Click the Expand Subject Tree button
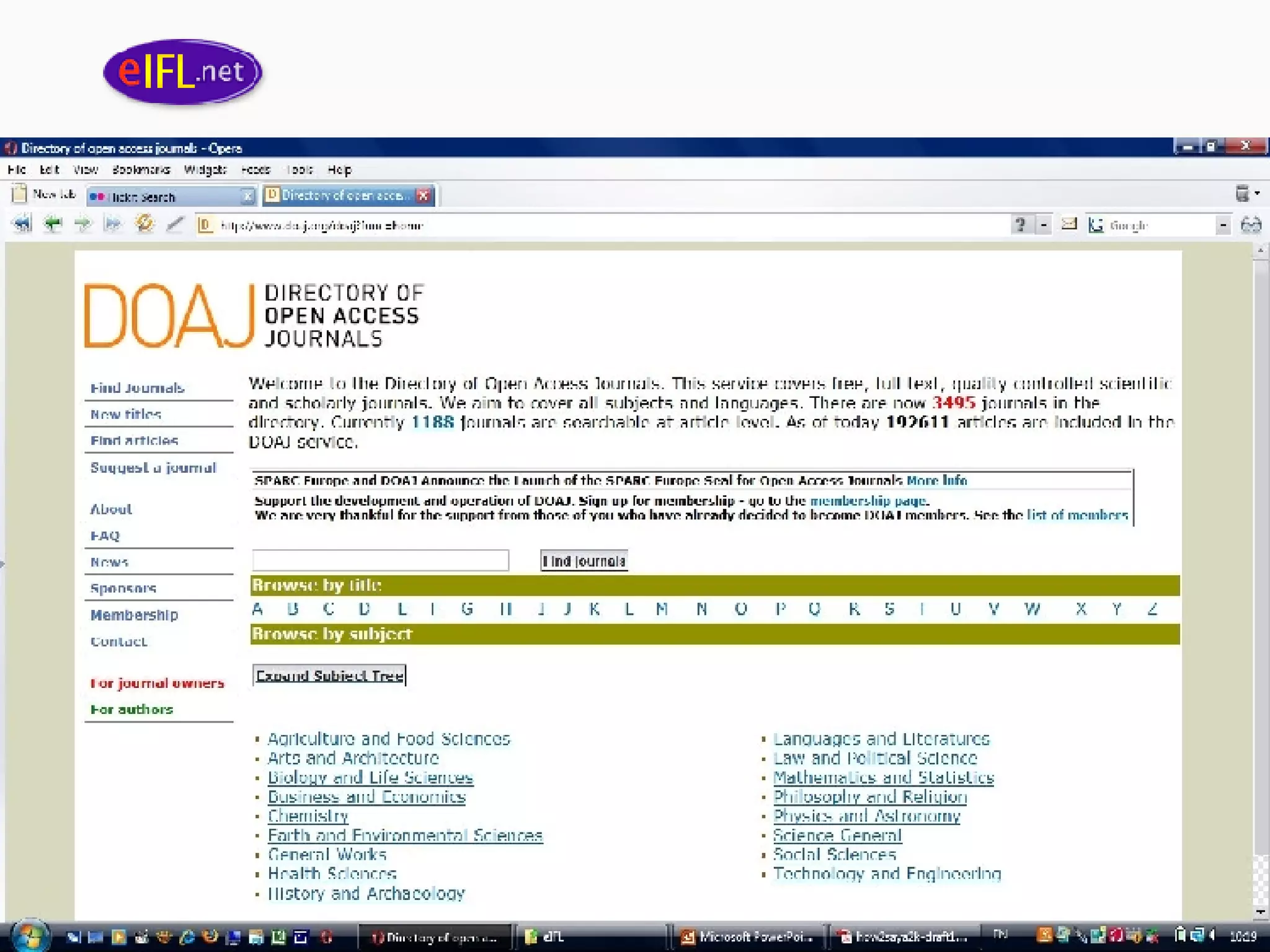This screenshot has height=952, width=1270. 329,676
